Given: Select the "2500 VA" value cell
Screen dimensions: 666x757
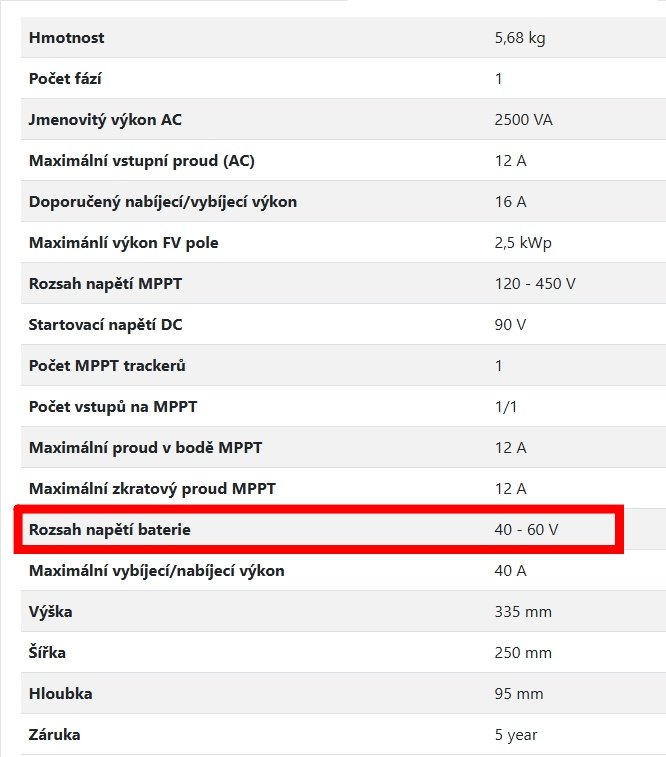Looking at the screenshot, I should click(523, 120).
